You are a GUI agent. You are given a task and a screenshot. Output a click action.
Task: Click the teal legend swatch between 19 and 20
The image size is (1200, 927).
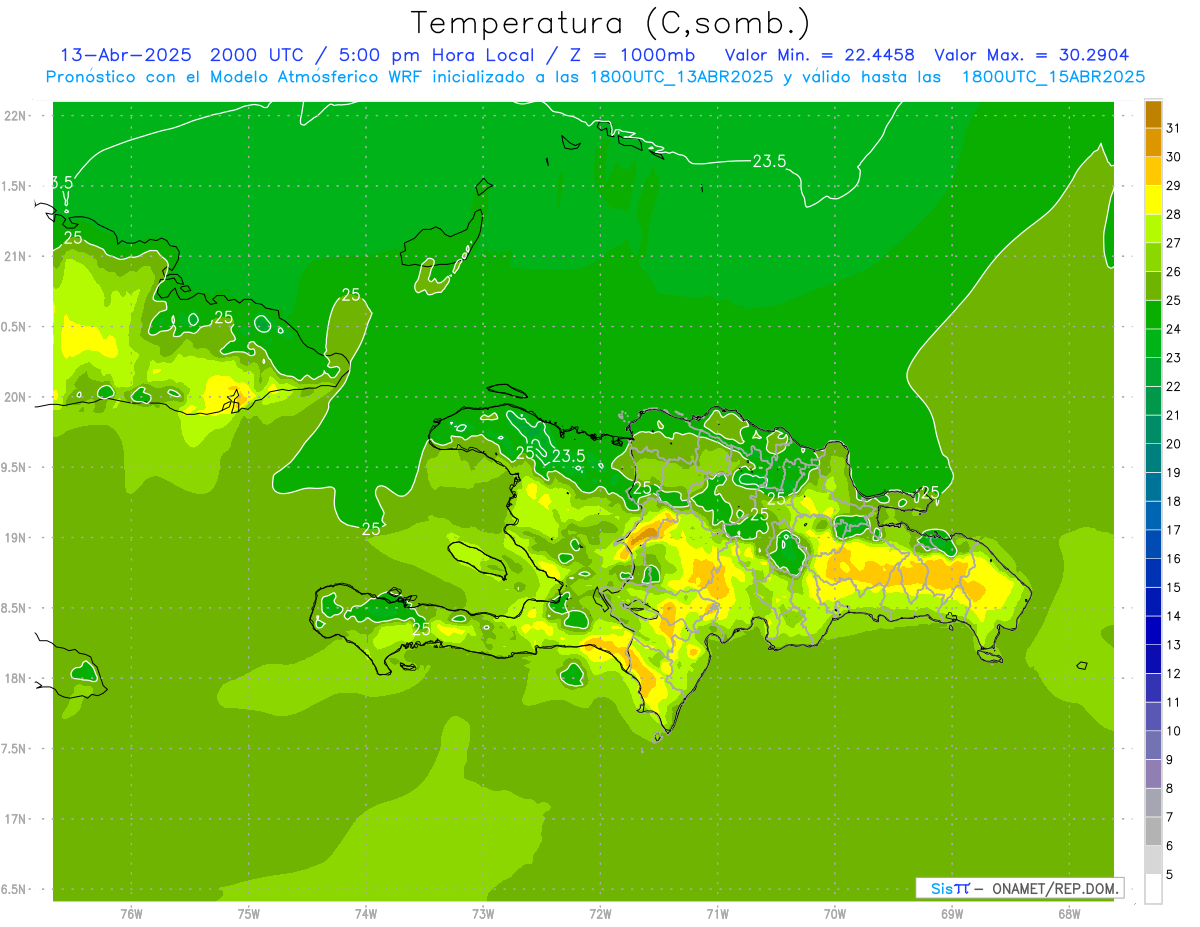click(1153, 458)
